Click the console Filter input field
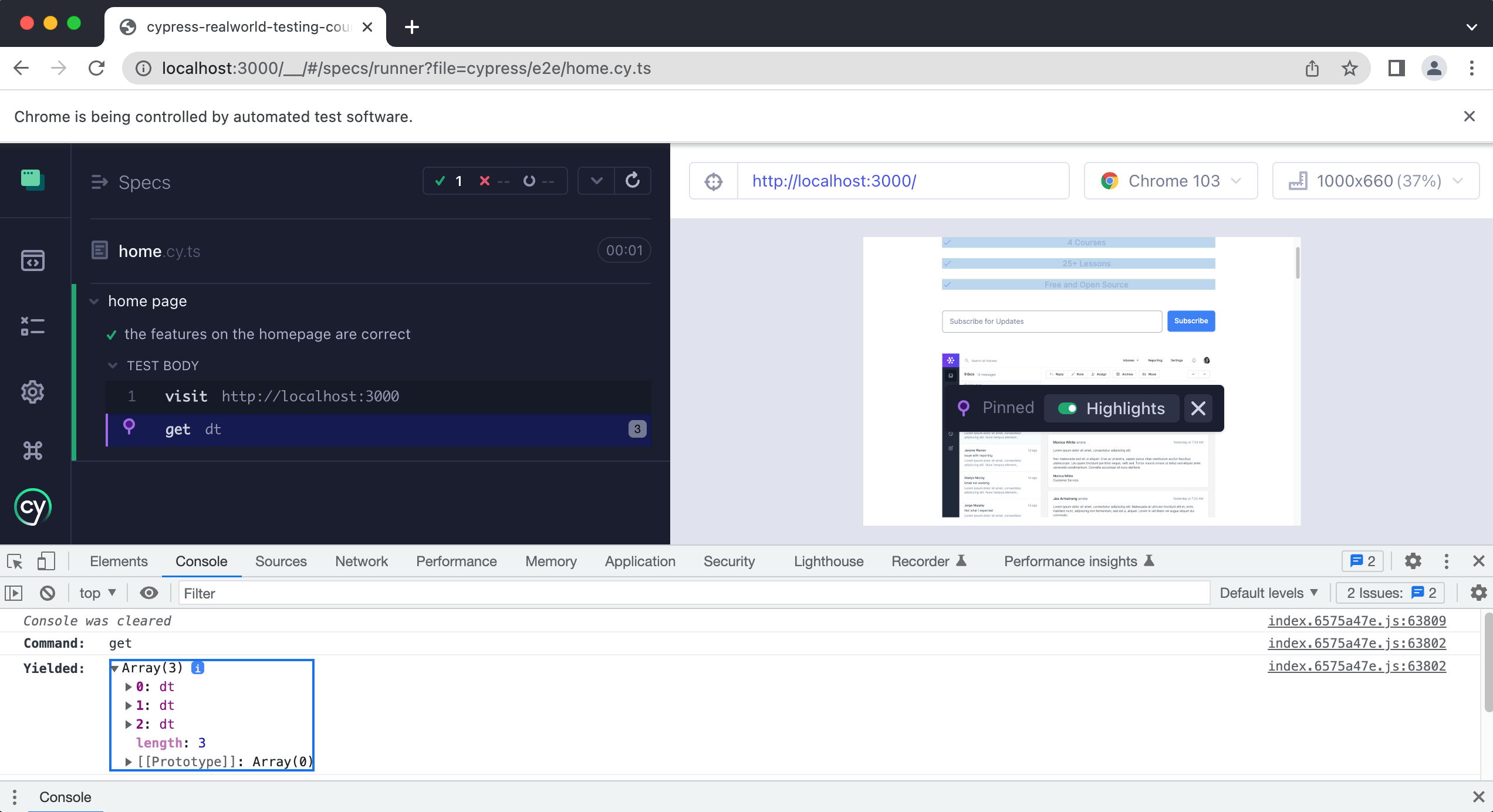Image resolution: width=1493 pixels, height=812 pixels. click(x=693, y=593)
